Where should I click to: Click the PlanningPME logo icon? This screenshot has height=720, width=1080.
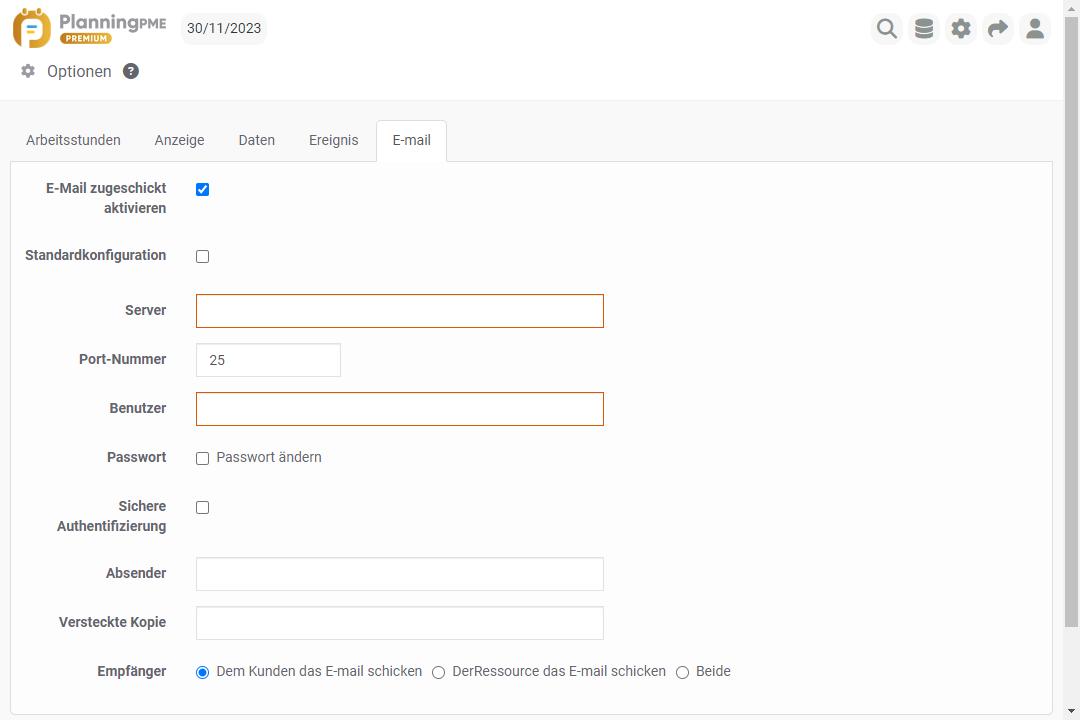coord(32,28)
